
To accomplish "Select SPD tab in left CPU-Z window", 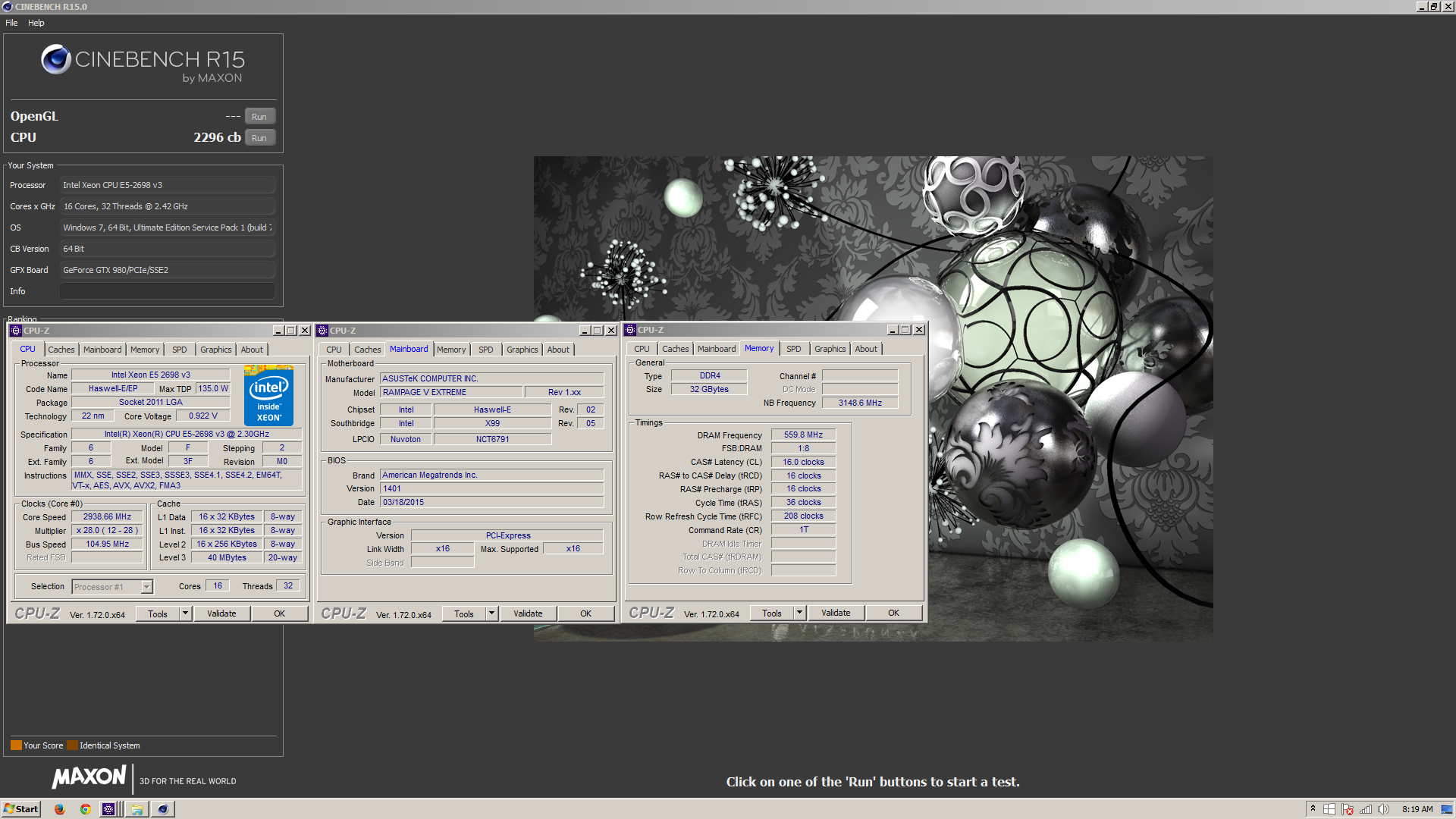I will [180, 350].
